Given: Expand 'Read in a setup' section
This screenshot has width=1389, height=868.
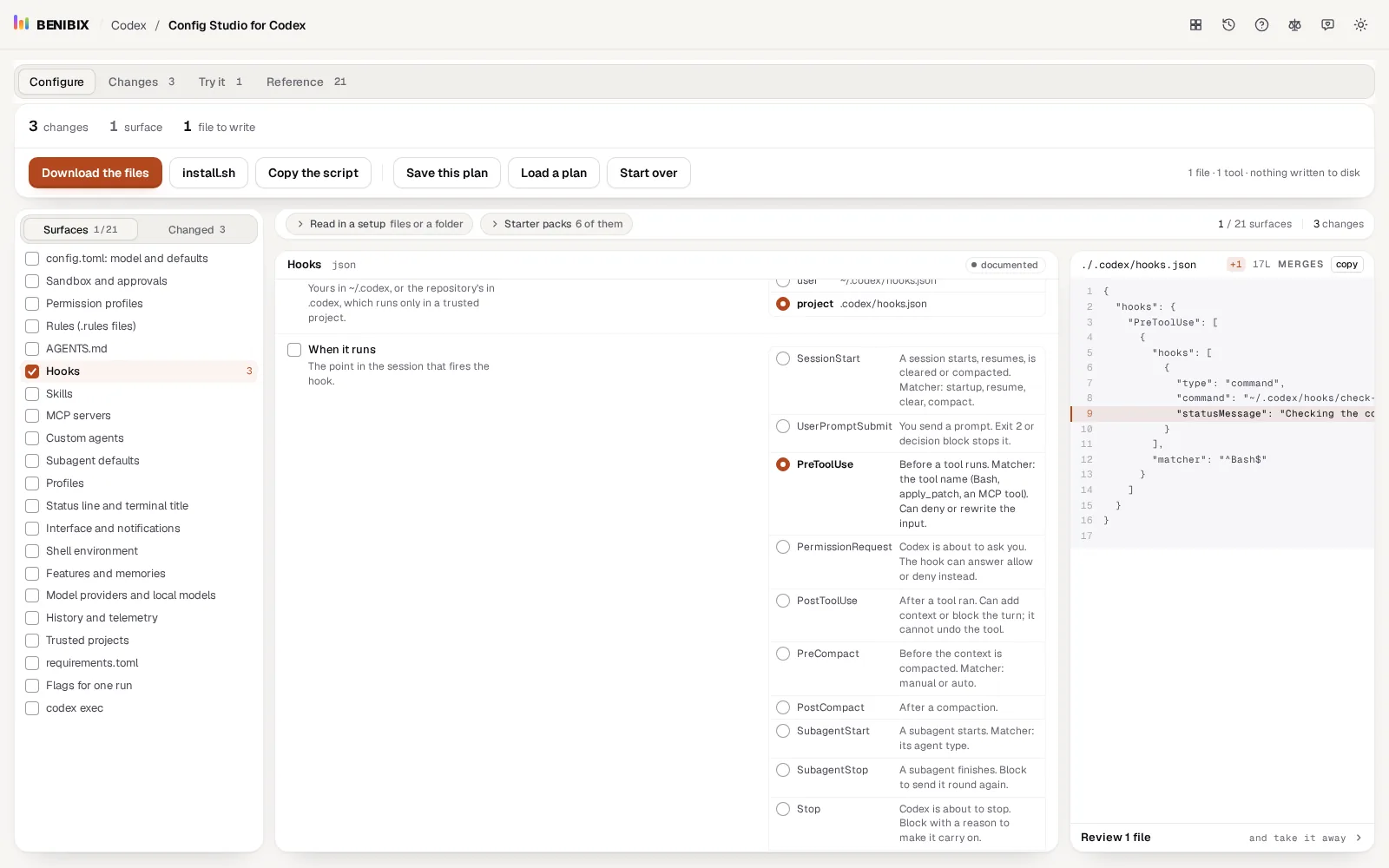Looking at the screenshot, I should click(379, 224).
